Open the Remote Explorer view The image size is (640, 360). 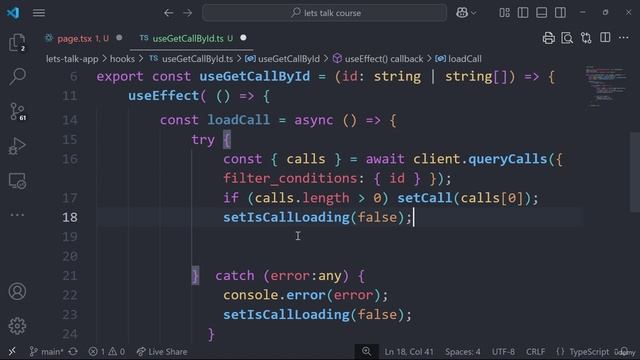coord(17,180)
